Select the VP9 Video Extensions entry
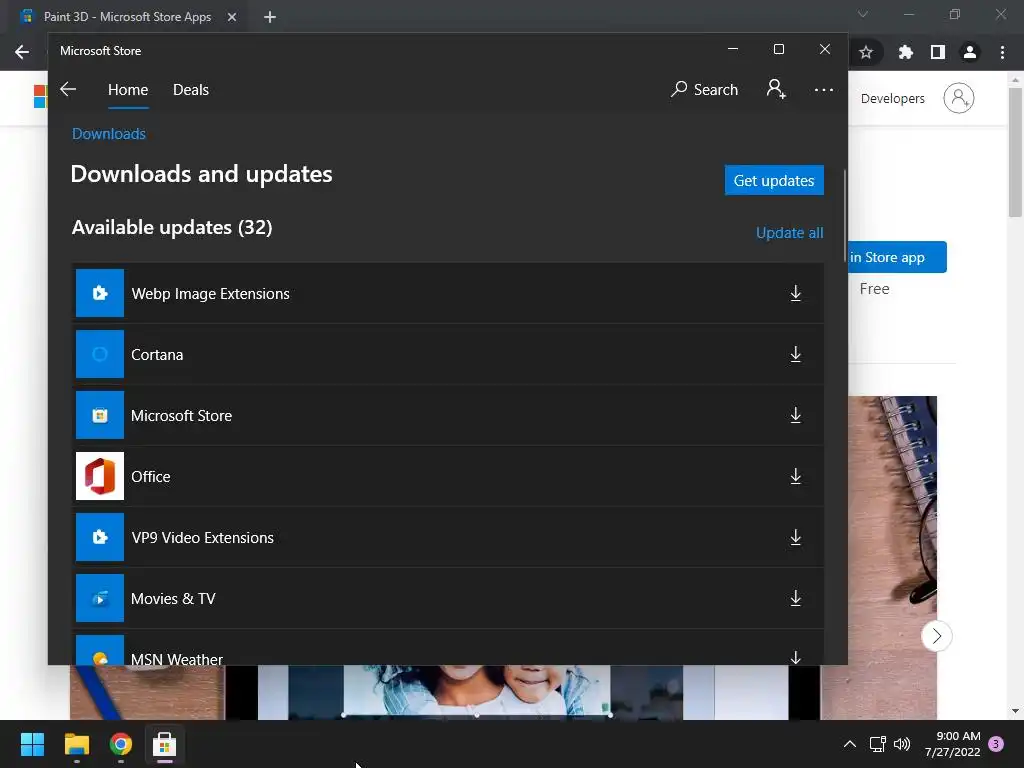Image resolution: width=1024 pixels, height=768 pixels. pos(448,537)
